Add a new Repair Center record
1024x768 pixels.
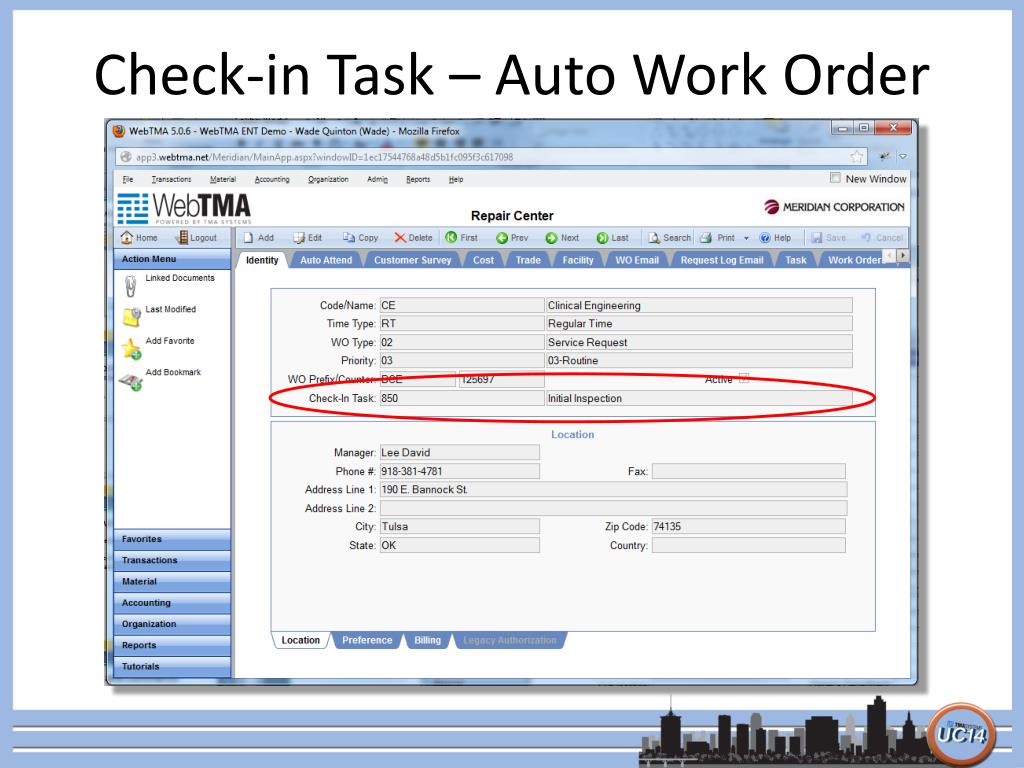259,238
